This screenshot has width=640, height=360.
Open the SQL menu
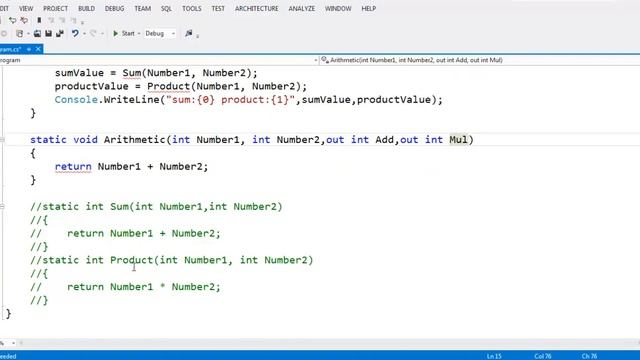(x=166, y=8)
